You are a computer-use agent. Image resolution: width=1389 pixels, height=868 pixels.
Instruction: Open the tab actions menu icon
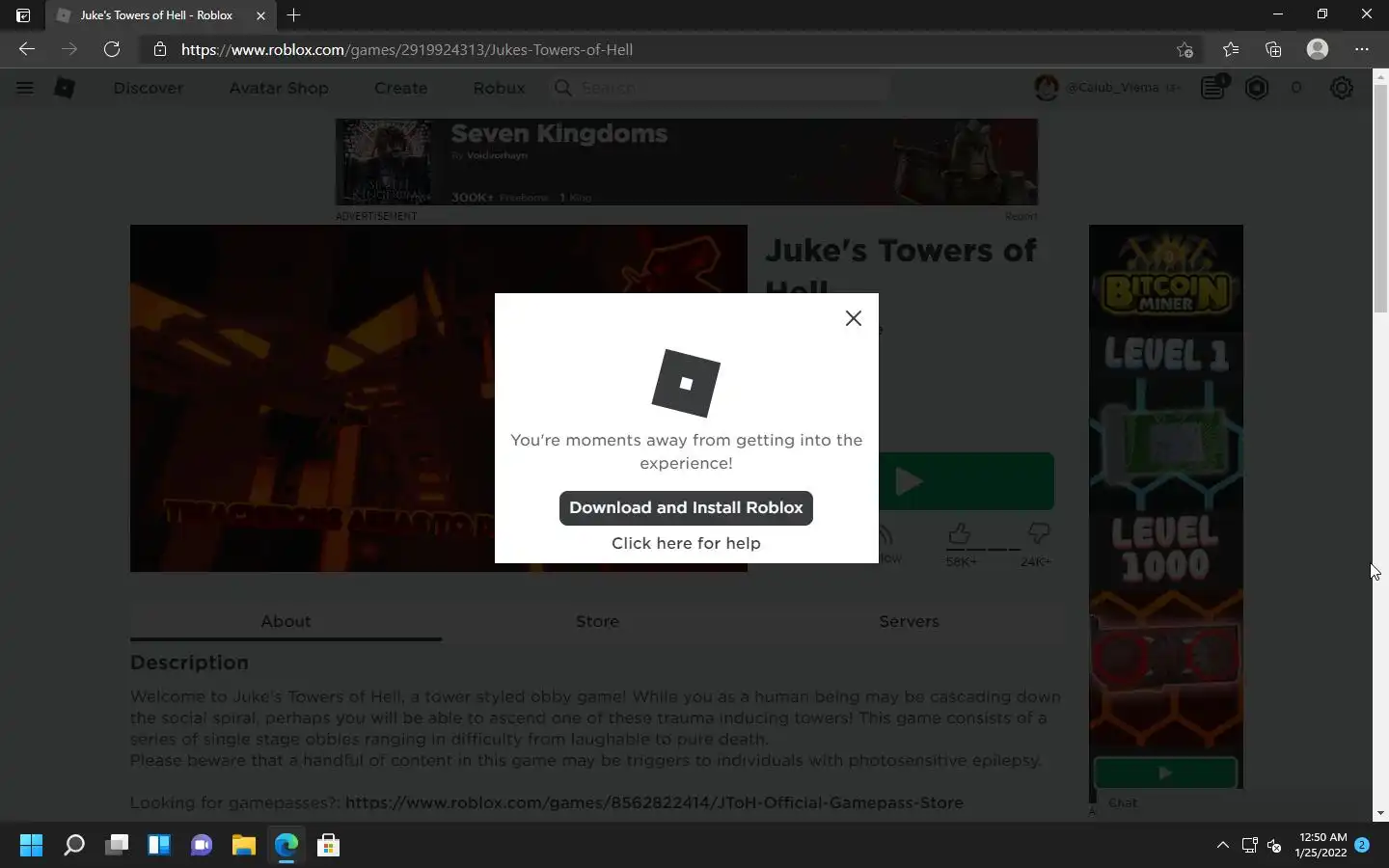pos(23,15)
